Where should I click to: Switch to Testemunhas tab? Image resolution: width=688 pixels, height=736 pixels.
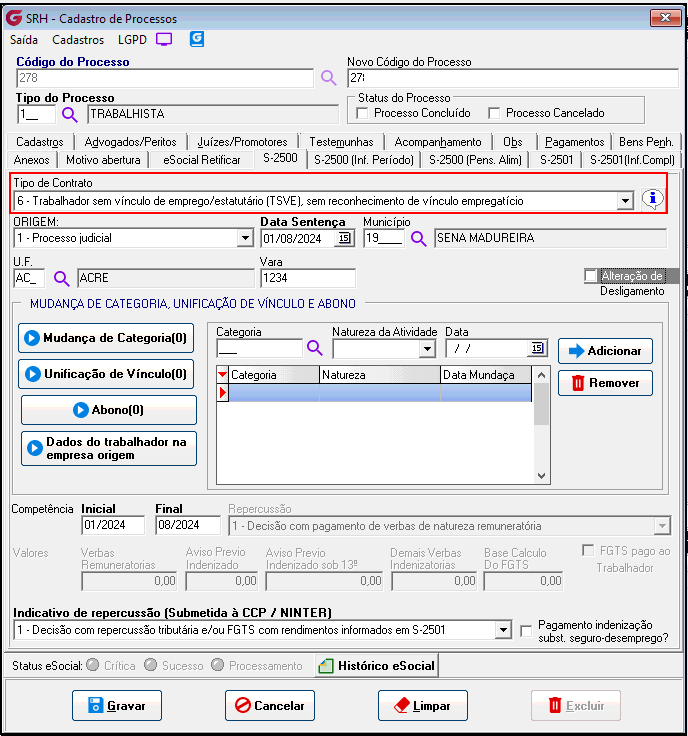pos(341,142)
